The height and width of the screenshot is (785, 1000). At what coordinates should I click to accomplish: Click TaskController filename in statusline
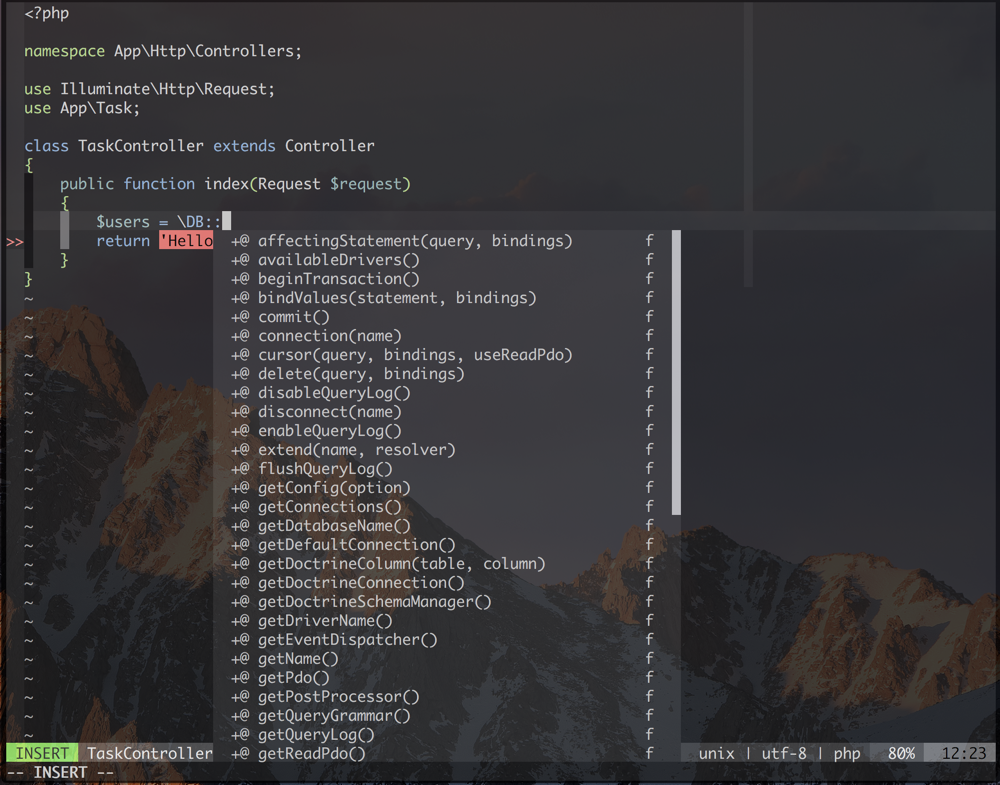(149, 754)
